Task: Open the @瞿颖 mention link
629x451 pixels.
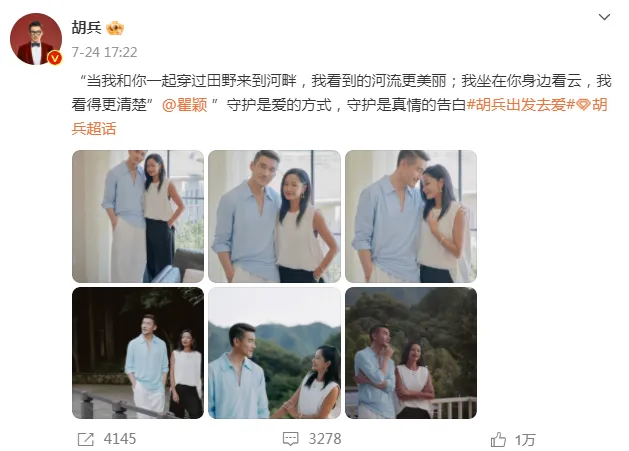Action: point(185,105)
